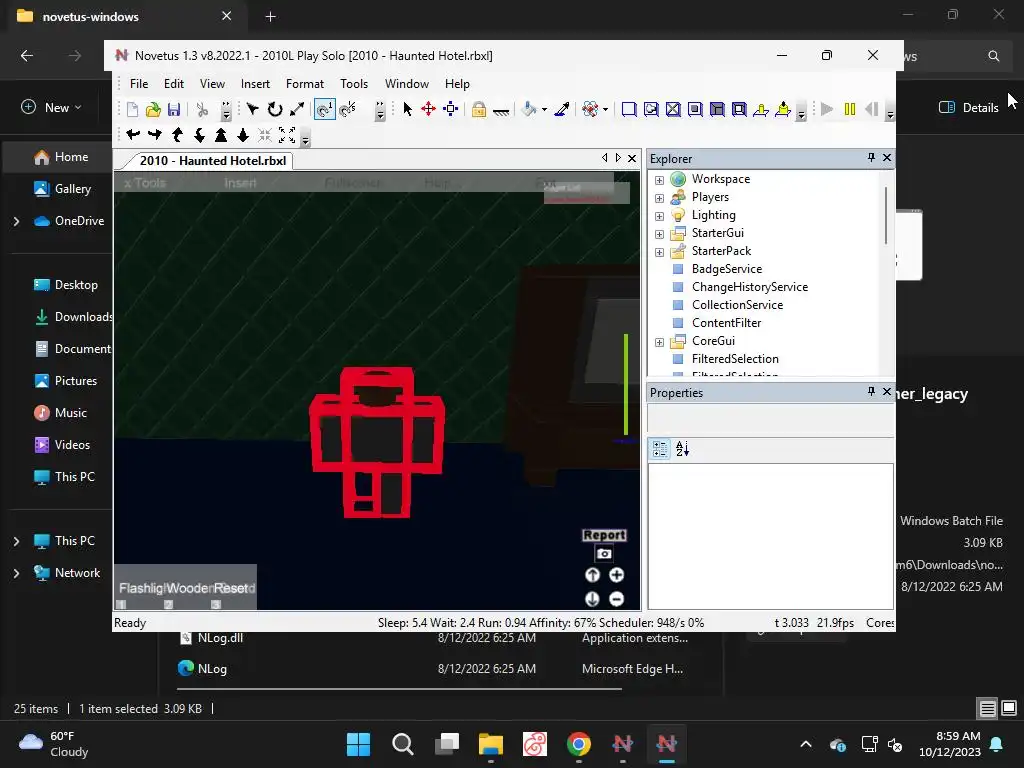The image size is (1024, 768).
Task: Toggle the Details pane in File Explorer
Action: point(968,107)
